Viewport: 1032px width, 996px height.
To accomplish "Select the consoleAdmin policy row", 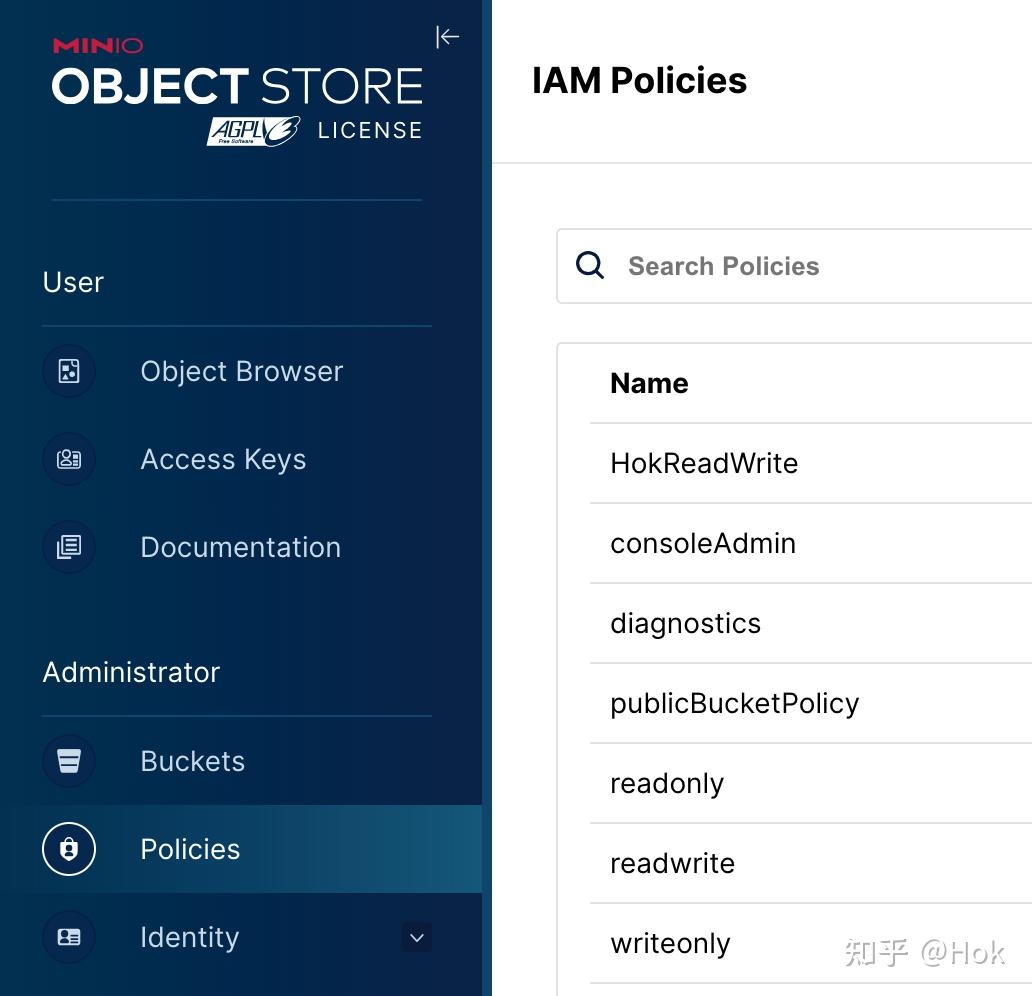I will 703,543.
